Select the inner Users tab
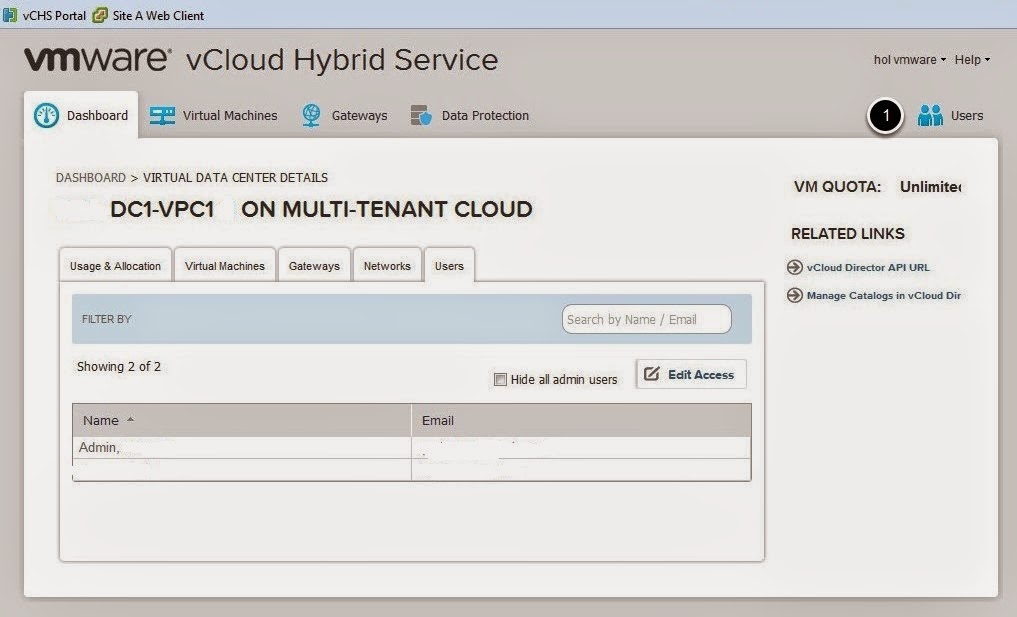Viewport: 1017px width, 617px height. [x=449, y=265]
